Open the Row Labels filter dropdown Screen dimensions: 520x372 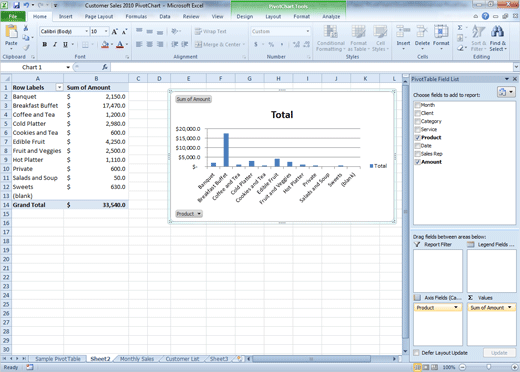click(x=59, y=87)
